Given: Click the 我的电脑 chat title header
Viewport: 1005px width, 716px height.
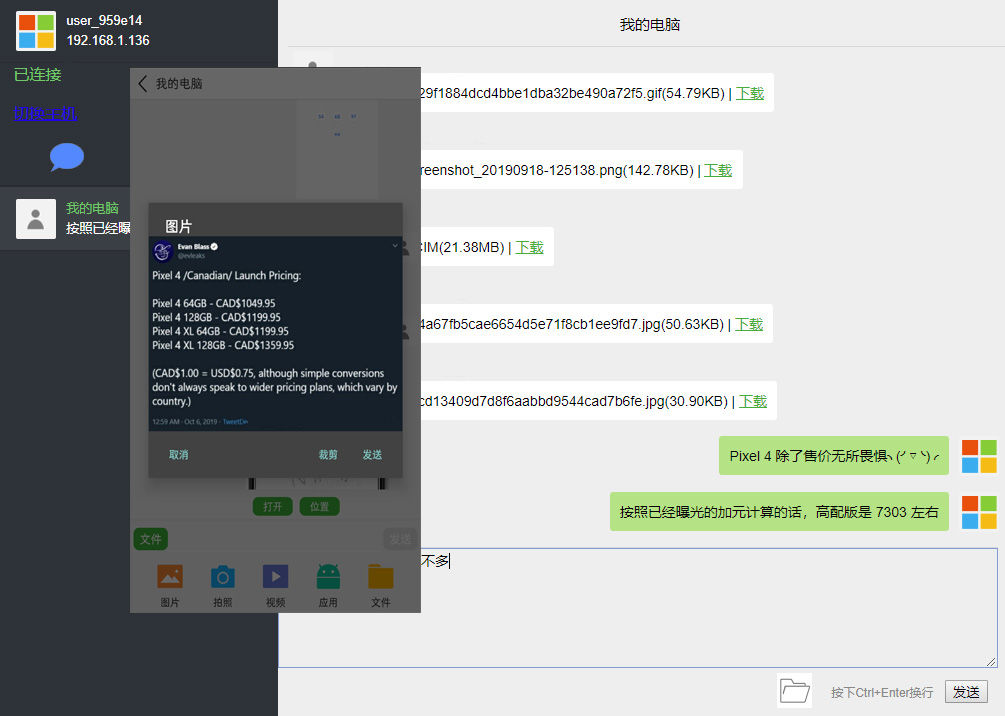Looking at the screenshot, I should click(x=649, y=24).
